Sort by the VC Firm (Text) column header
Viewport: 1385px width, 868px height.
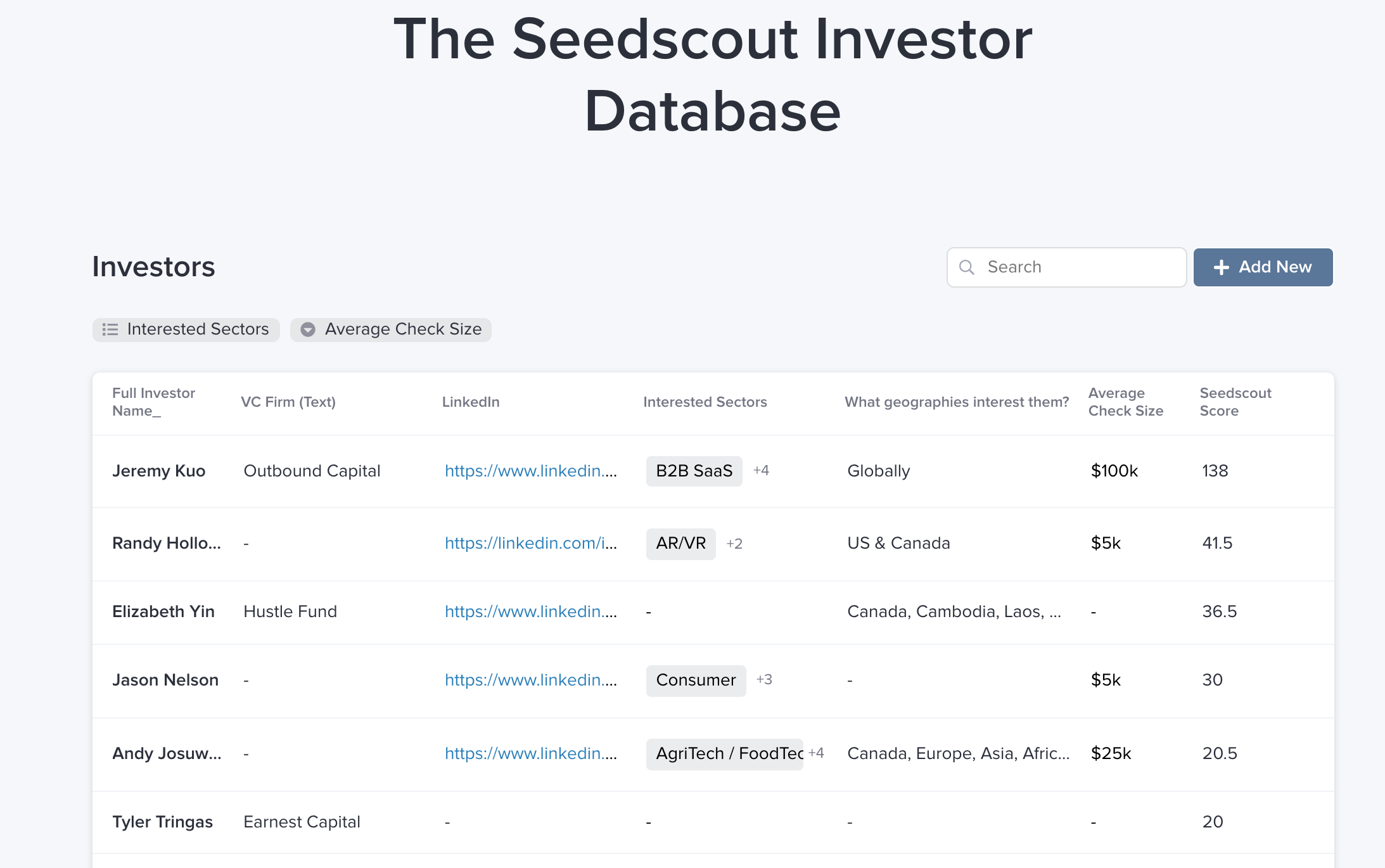click(288, 402)
